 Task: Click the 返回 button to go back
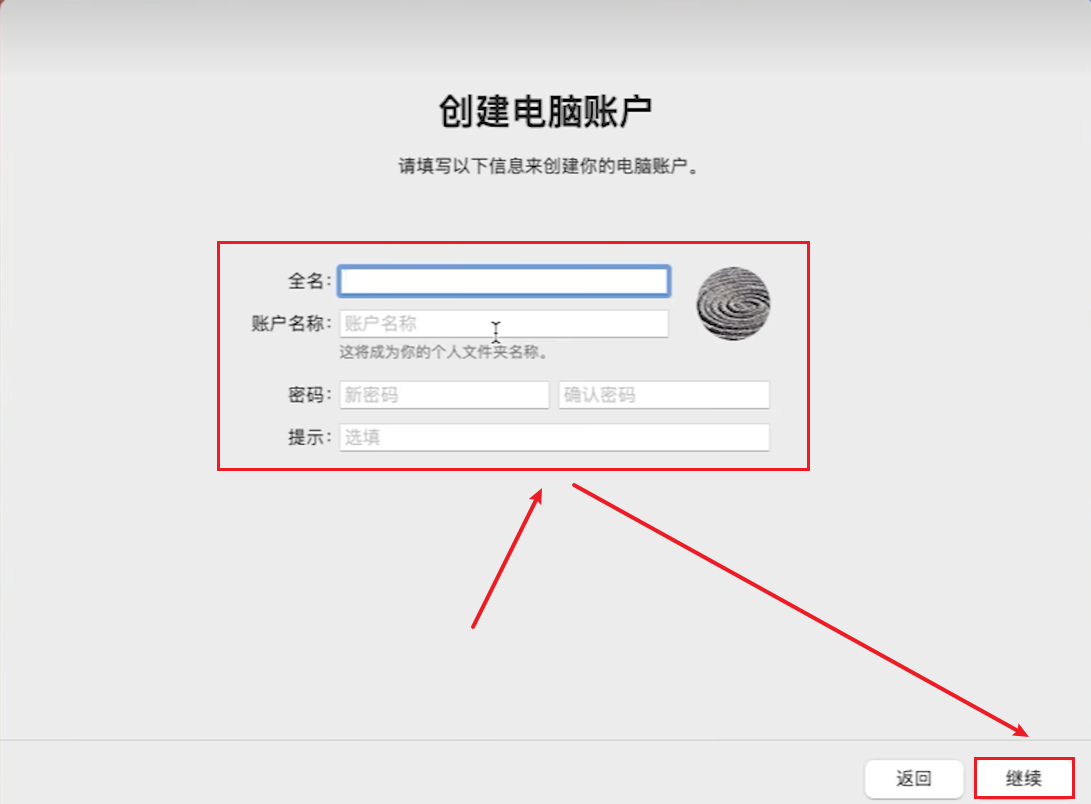coord(915,777)
